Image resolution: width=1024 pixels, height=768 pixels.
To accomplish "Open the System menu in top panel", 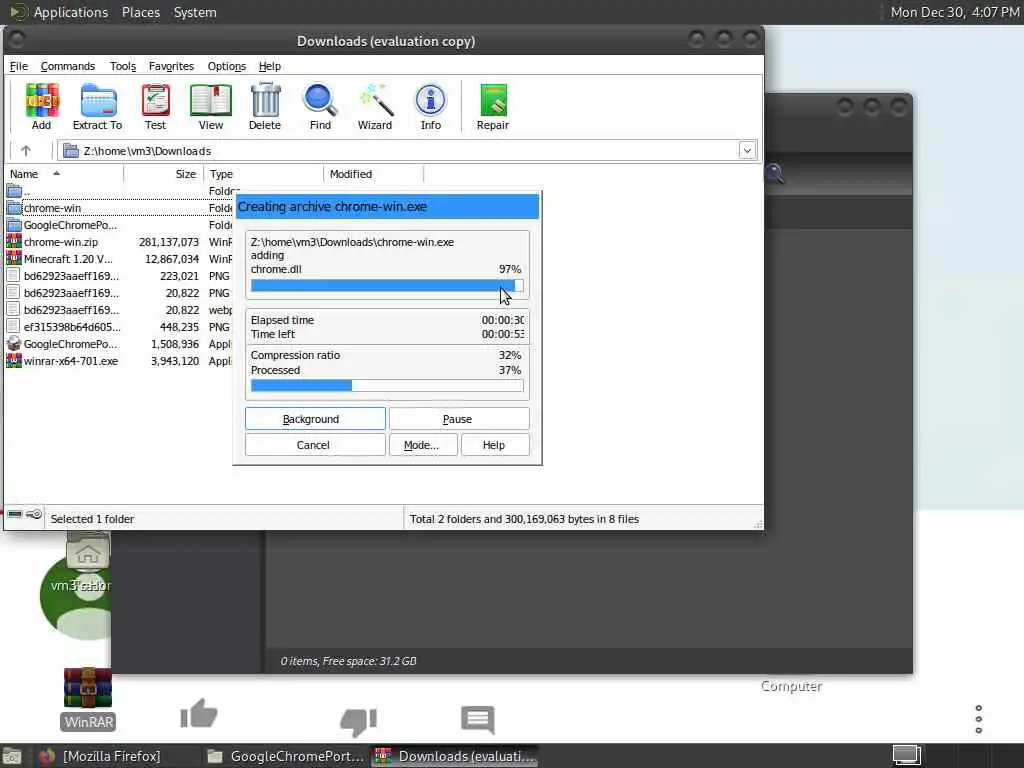I will point(195,12).
